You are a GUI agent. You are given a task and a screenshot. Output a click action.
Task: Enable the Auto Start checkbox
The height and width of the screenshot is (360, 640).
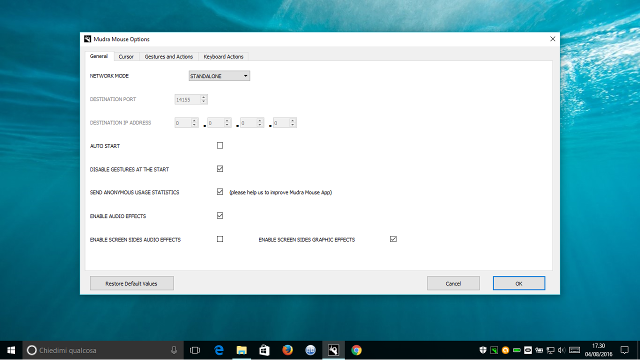[x=220, y=145]
